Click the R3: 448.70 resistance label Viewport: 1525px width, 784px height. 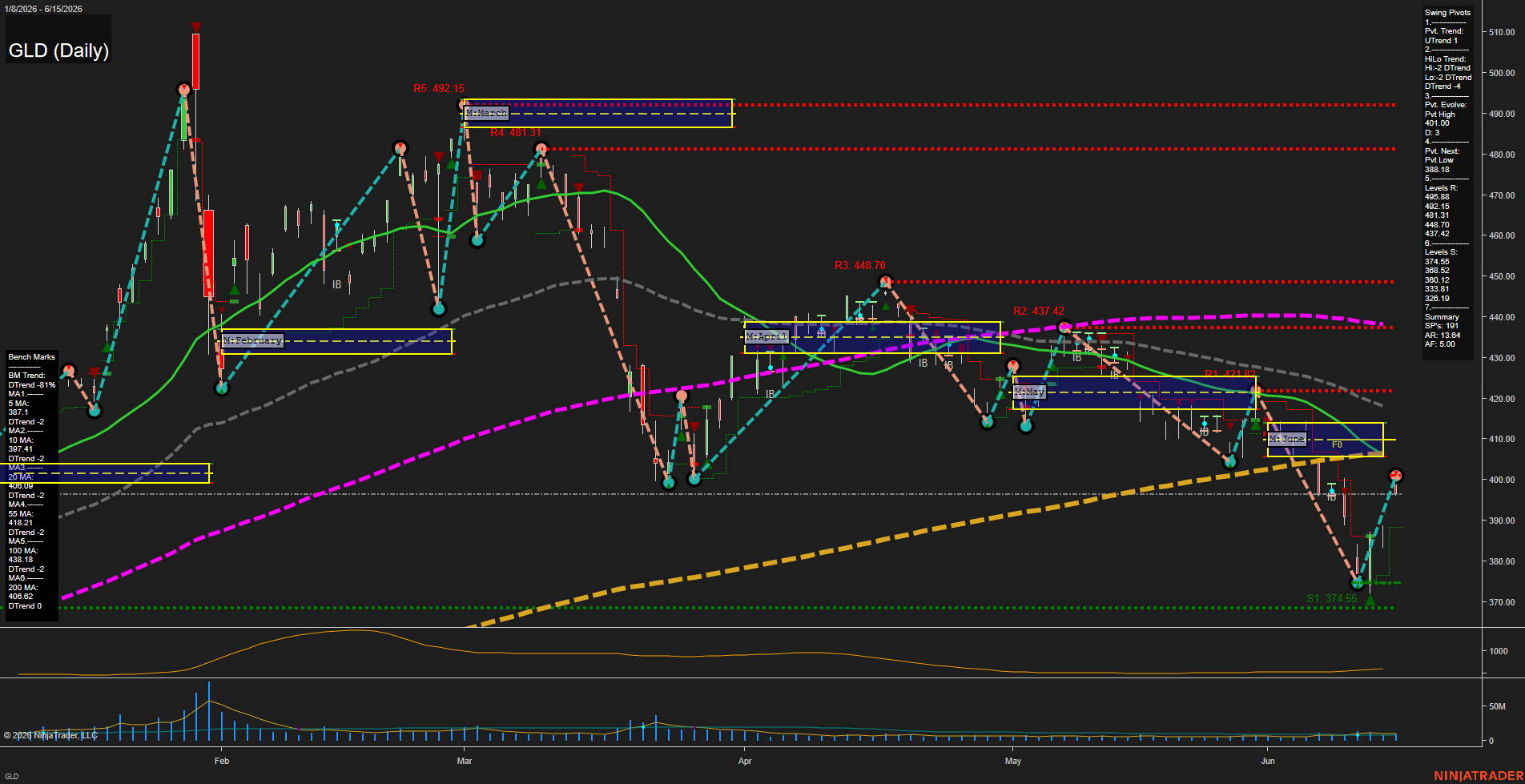(860, 265)
